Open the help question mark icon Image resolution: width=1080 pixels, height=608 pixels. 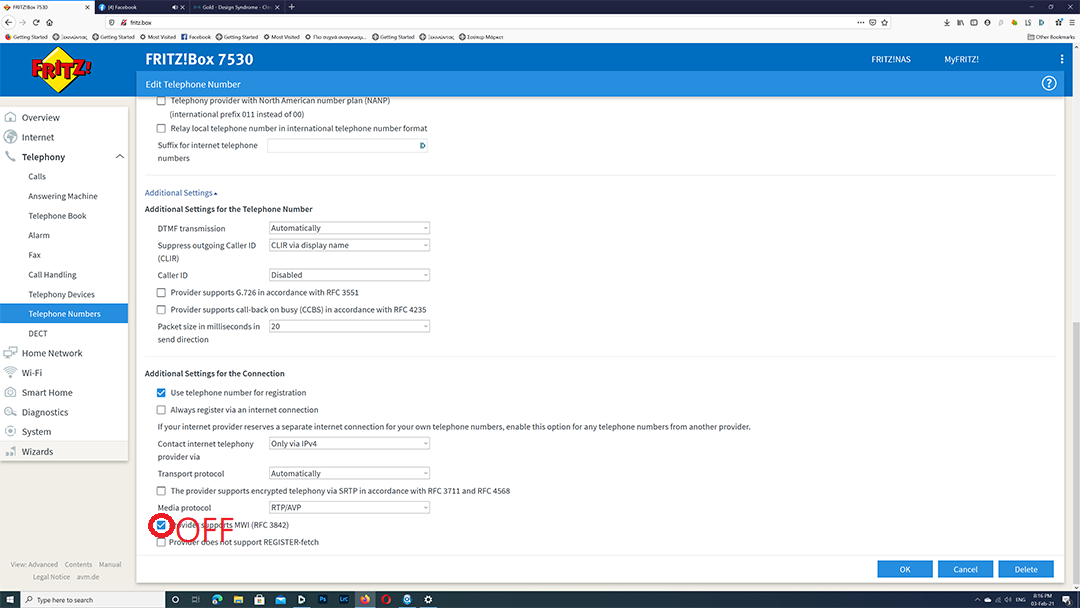click(x=1048, y=83)
